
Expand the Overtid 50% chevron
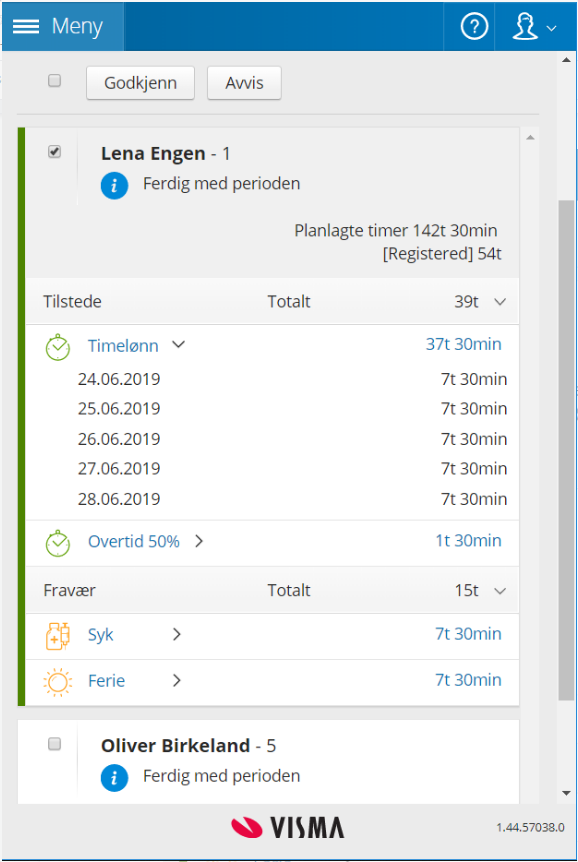tap(199, 541)
